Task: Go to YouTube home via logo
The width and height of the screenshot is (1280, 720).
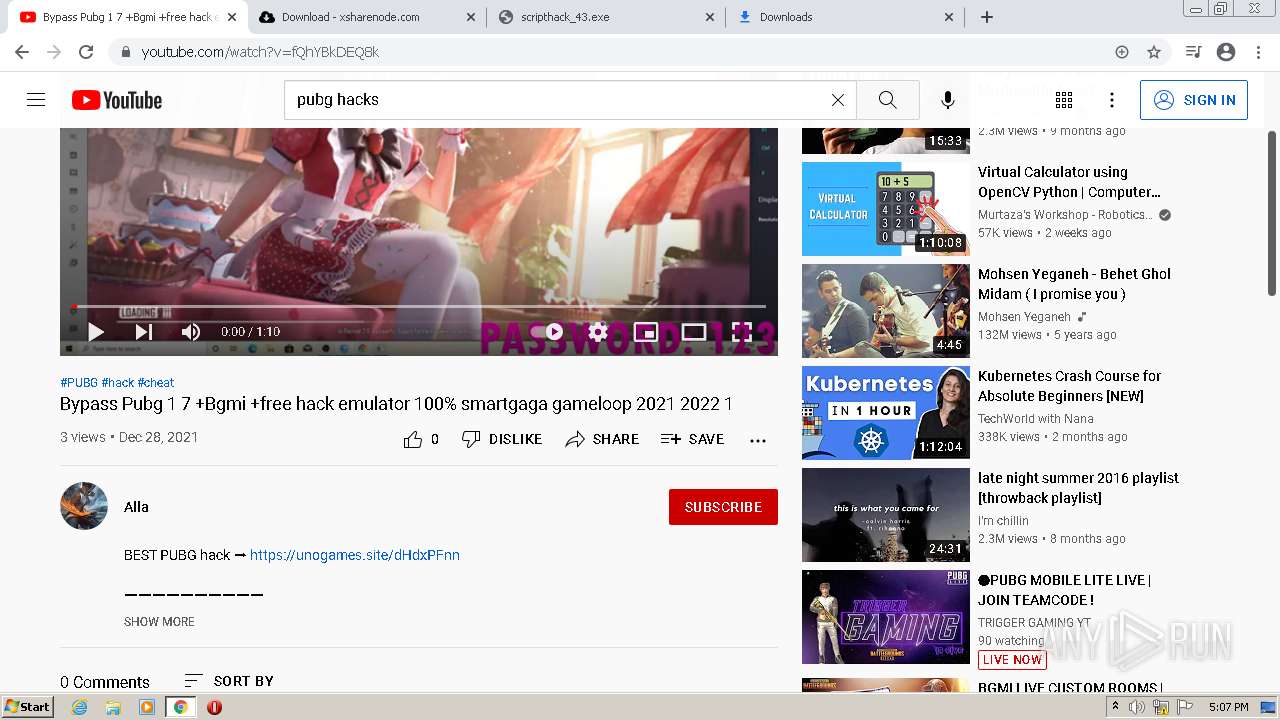Action: [x=117, y=100]
